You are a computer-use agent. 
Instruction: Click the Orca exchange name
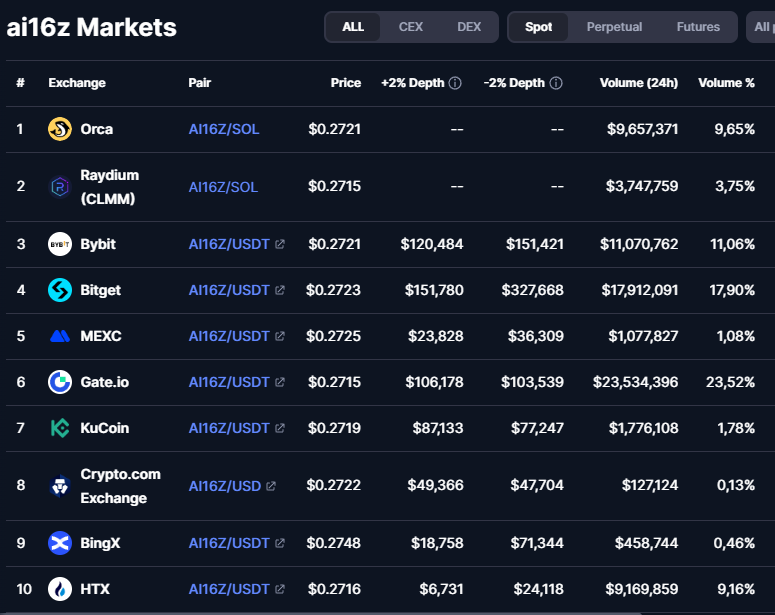[97, 129]
